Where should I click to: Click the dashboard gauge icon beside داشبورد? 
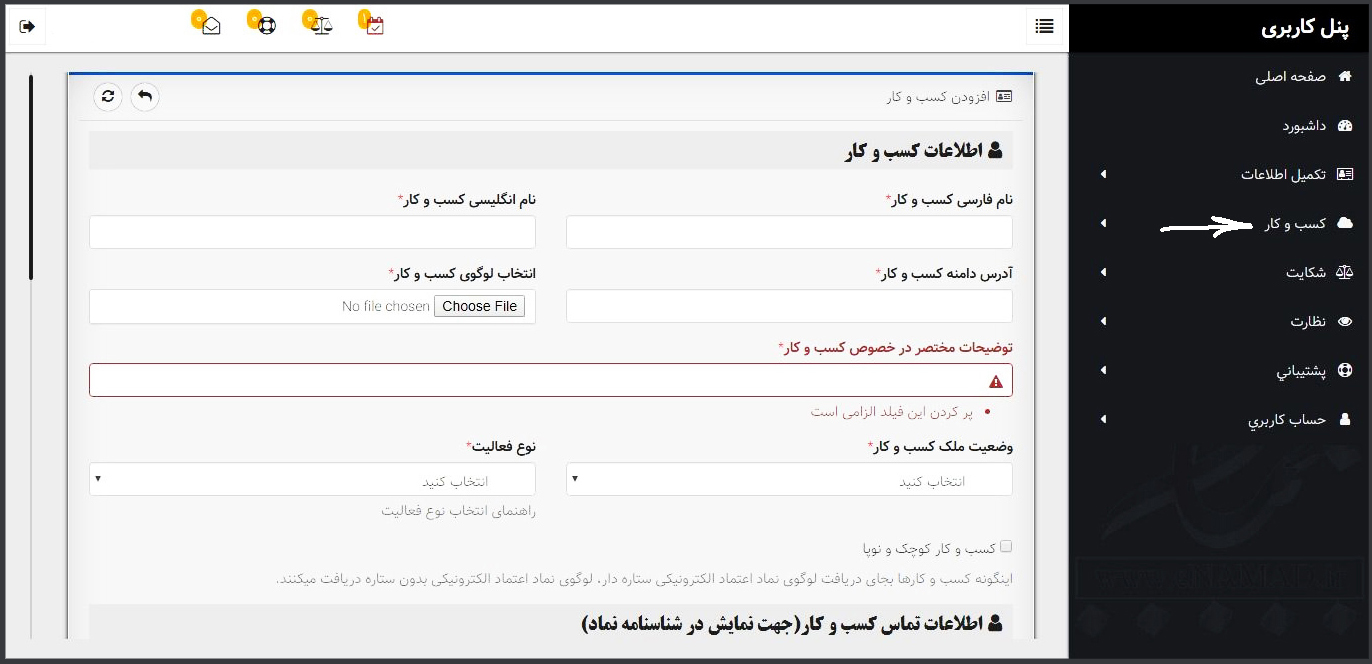(1344, 125)
